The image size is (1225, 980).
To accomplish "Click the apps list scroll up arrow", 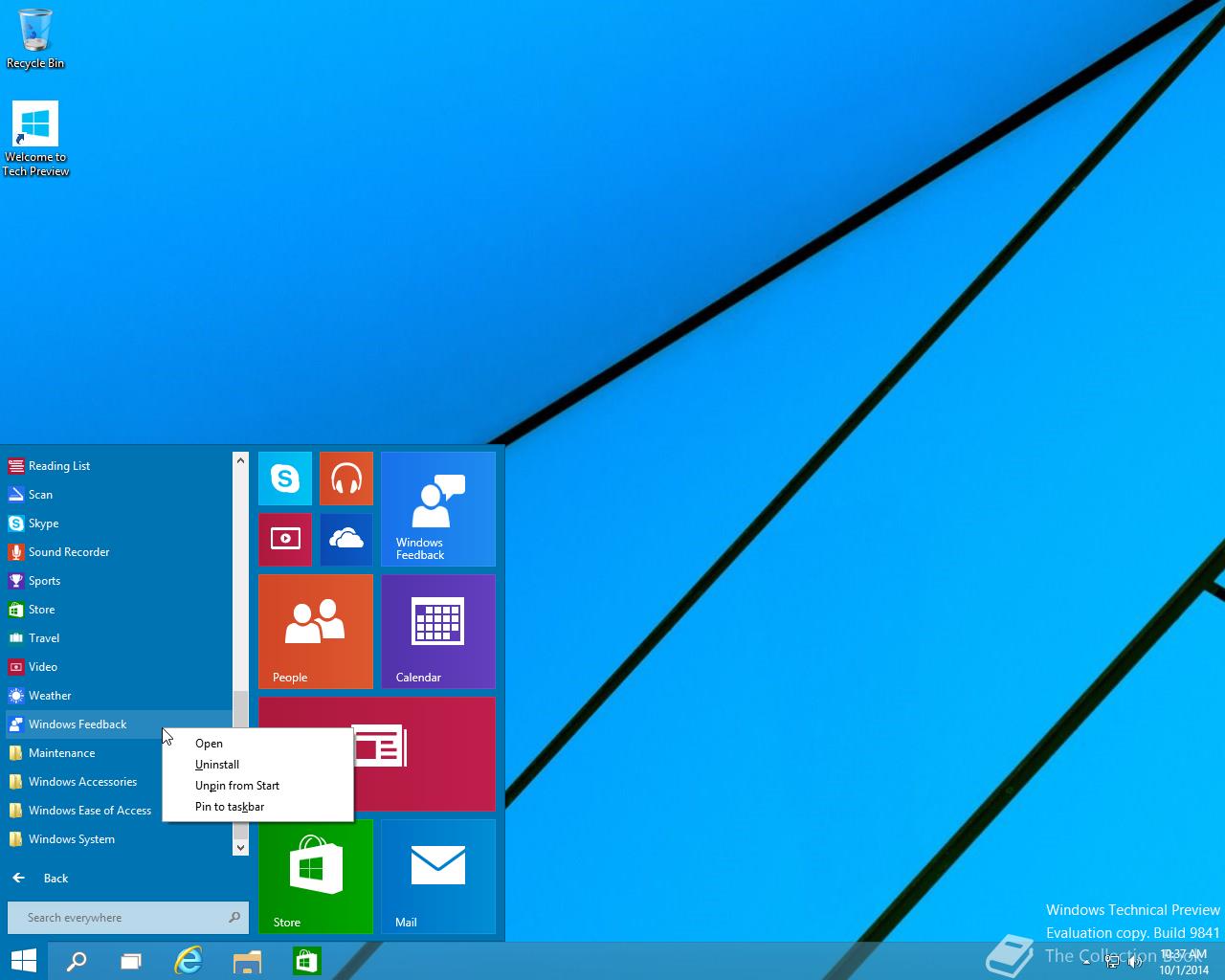I will point(240,460).
